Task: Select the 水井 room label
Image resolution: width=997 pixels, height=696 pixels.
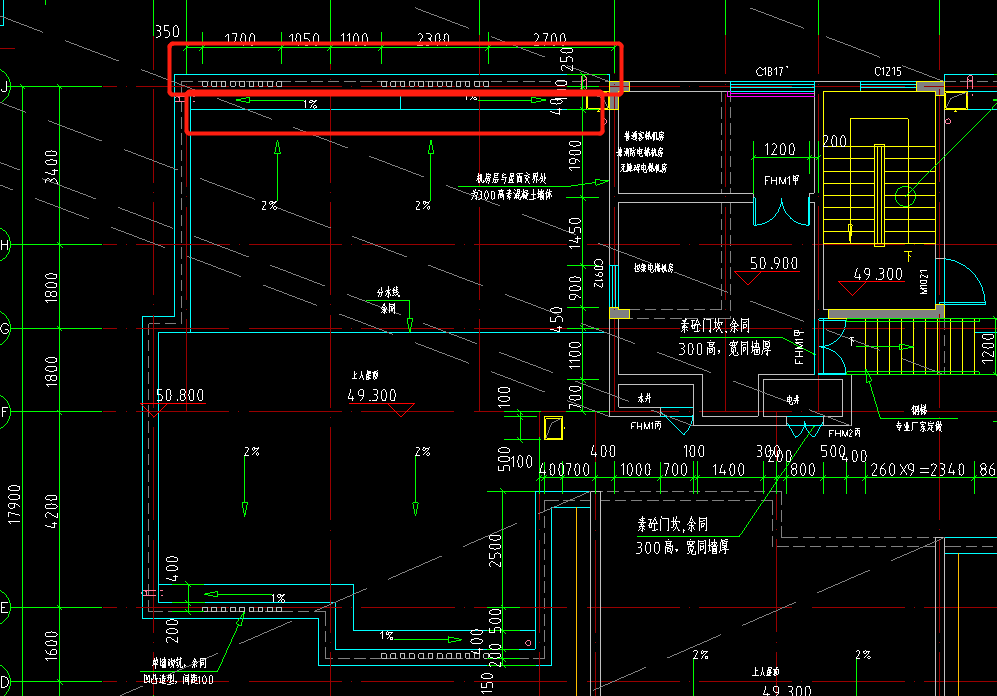Action: point(644,398)
